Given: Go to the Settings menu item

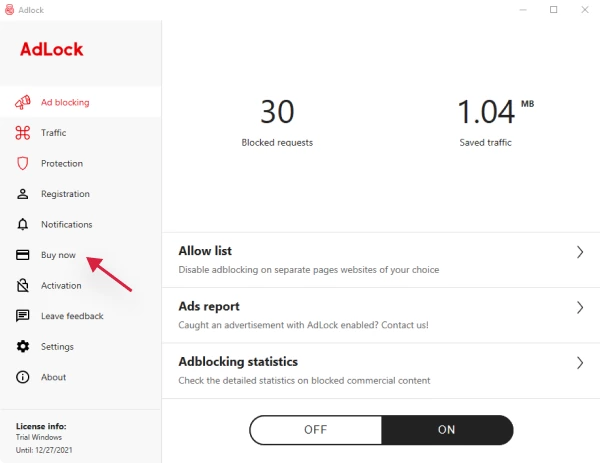Looking at the screenshot, I should click(x=57, y=347).
